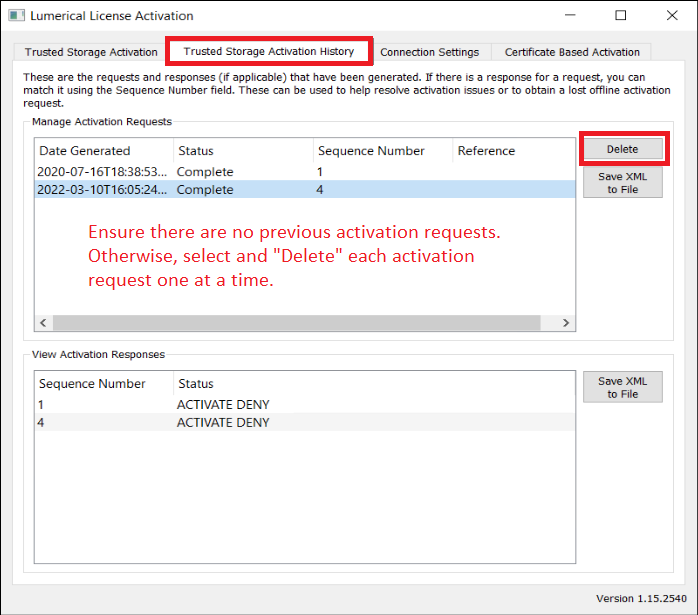This screenshot has width=698, height=615.
Task: Go to Certificate Based Activation tab
Action: [x=572, y=52]
